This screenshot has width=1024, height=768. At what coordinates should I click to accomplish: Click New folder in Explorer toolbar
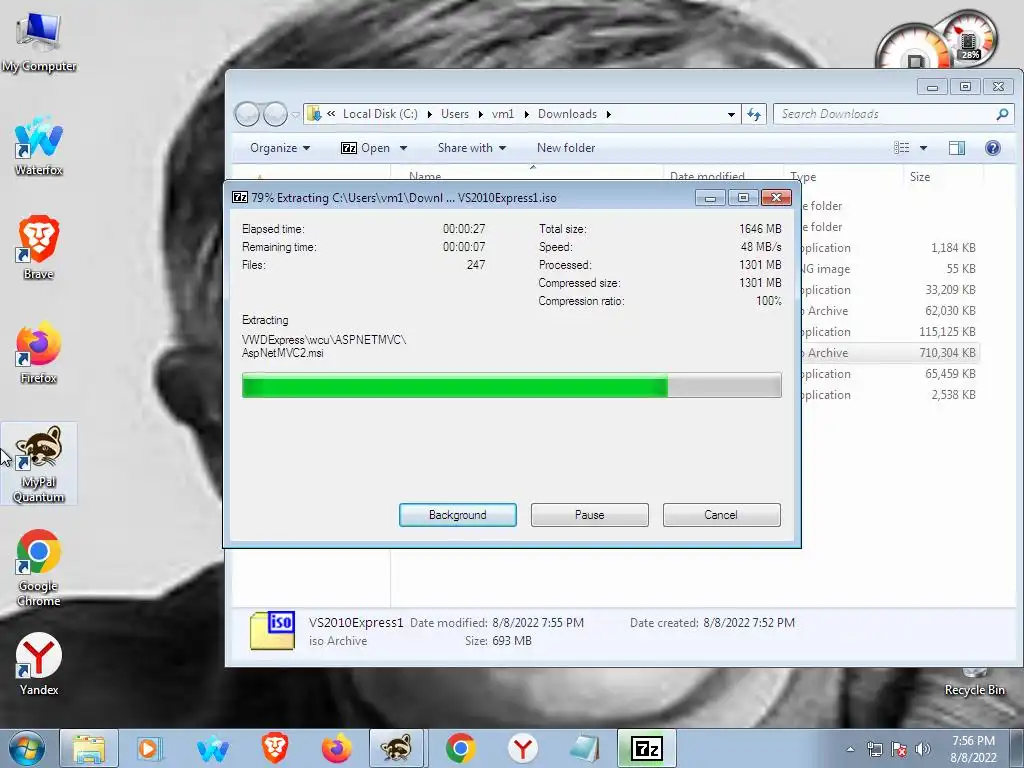pos(566,148)
